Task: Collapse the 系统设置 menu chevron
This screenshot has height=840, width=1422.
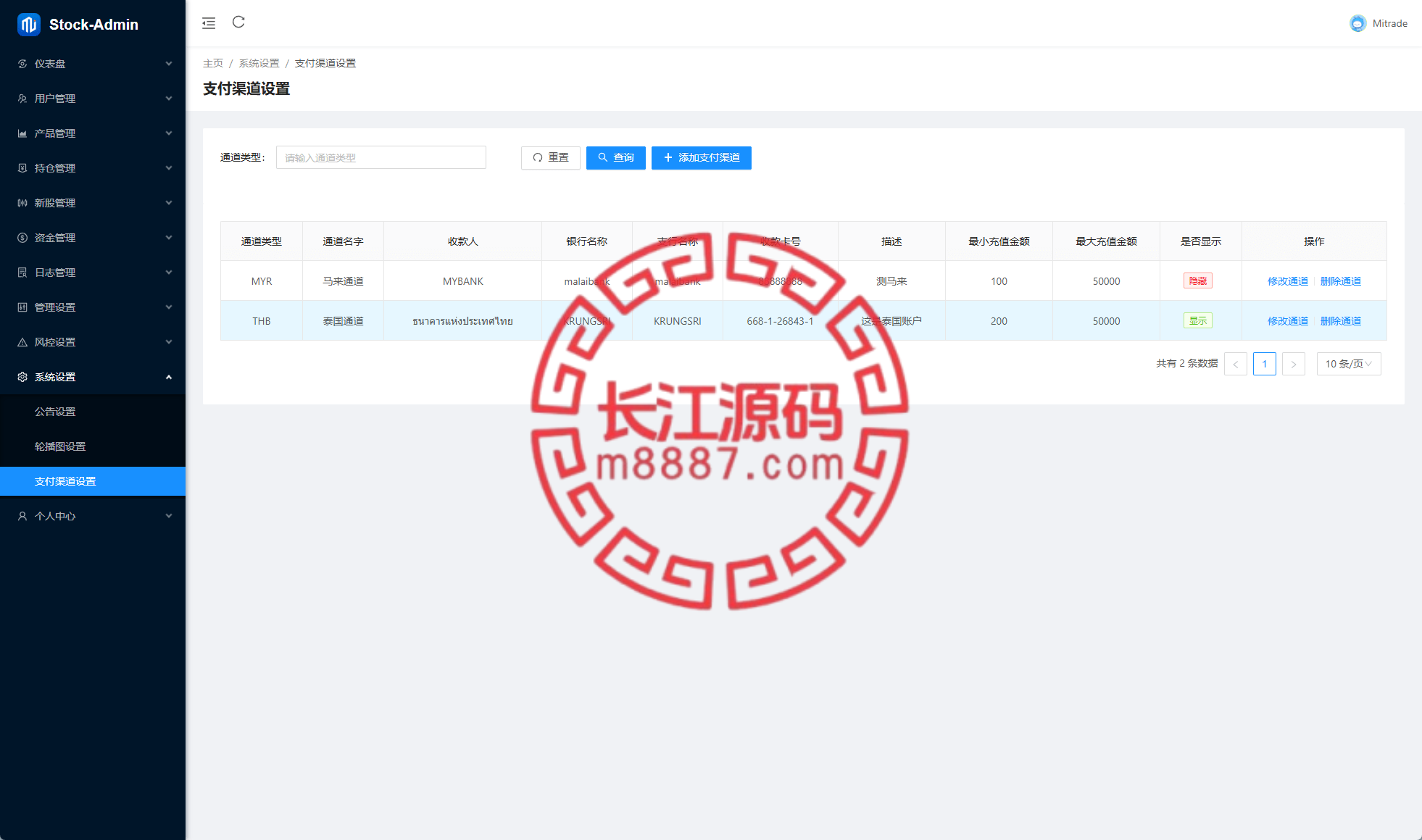Action: pyautogui.click(x=169, y=377)
